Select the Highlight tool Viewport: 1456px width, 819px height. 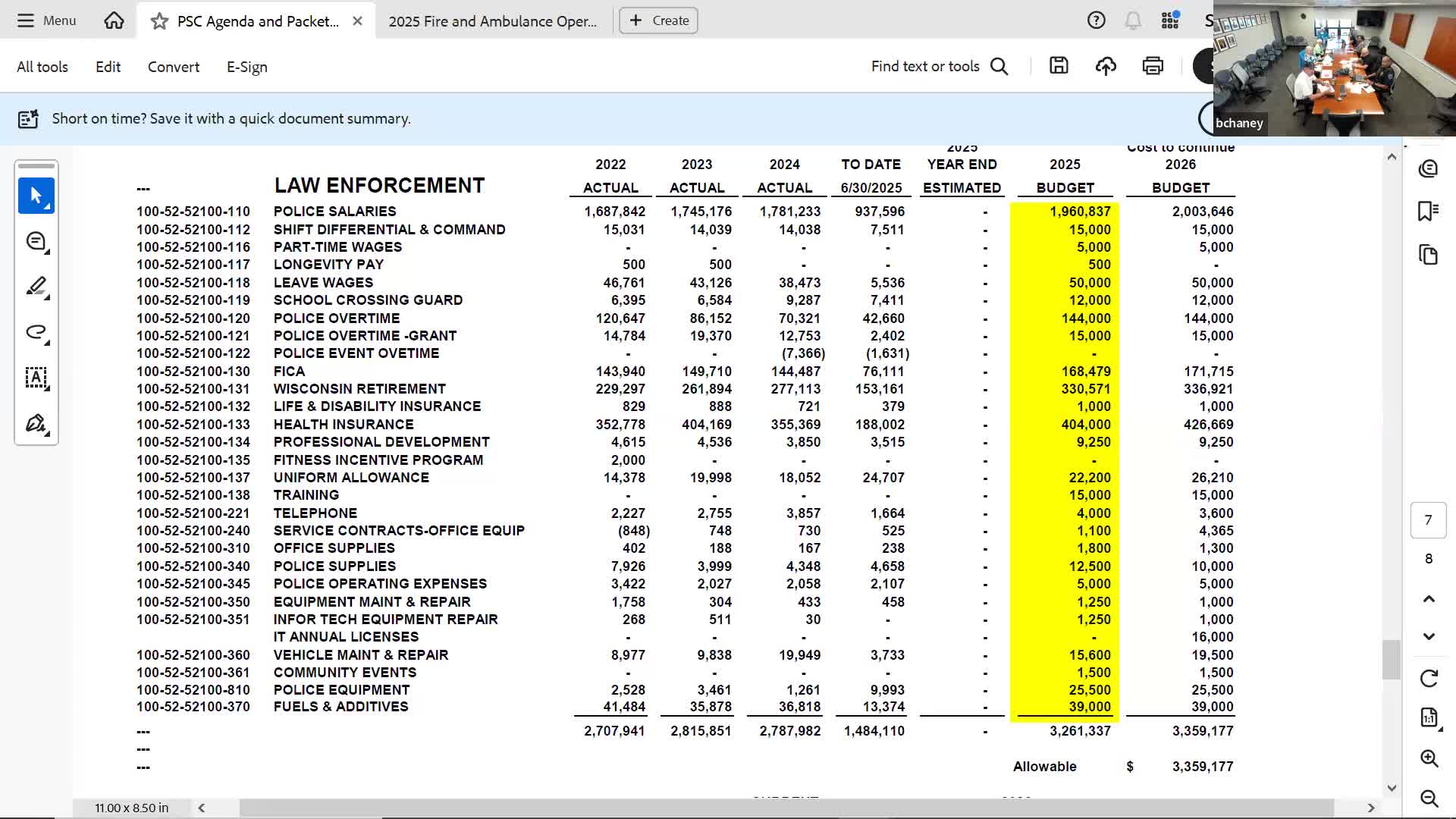tap(36, 287)
